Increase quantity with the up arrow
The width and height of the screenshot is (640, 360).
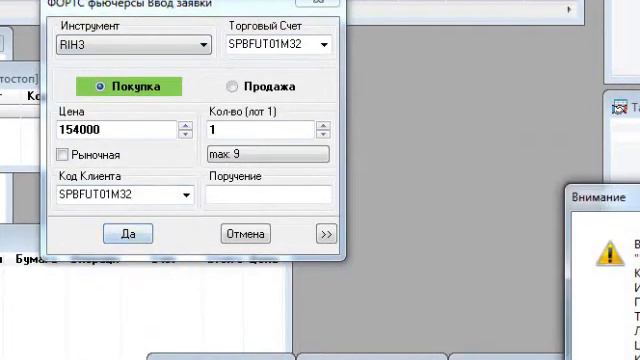(323, 125)
